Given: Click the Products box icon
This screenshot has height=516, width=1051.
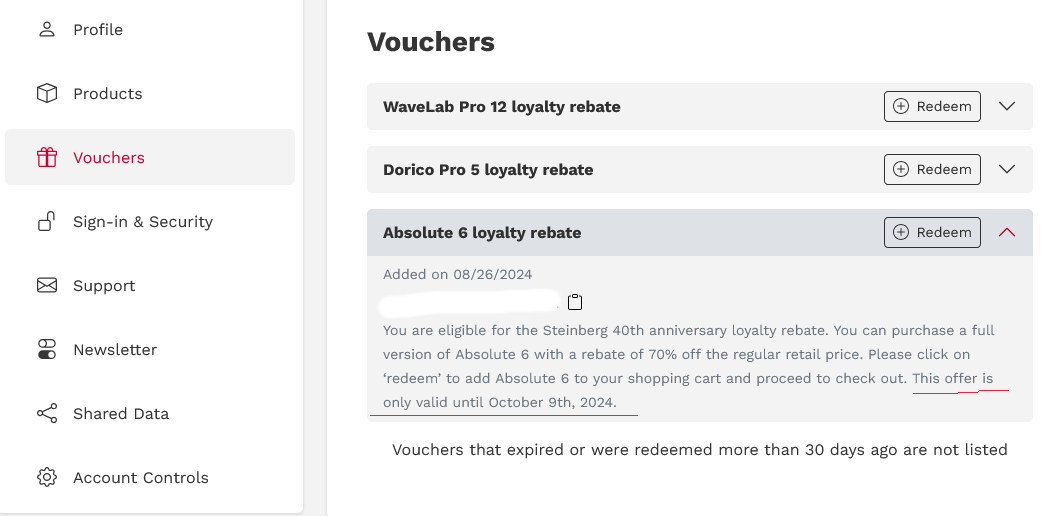Looking at the screenshot, I should 47,93.
